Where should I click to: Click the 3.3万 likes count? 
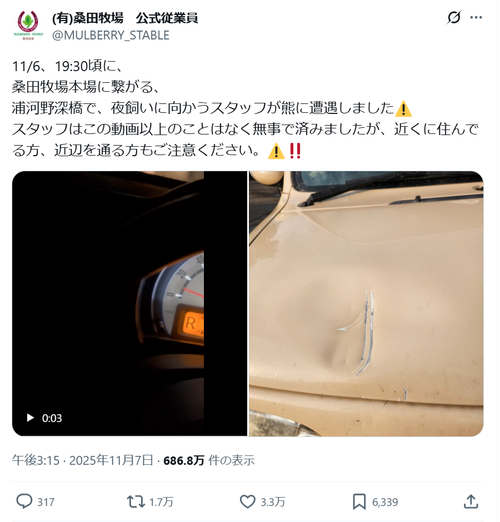pyautogui.click(x=273, y=502)
